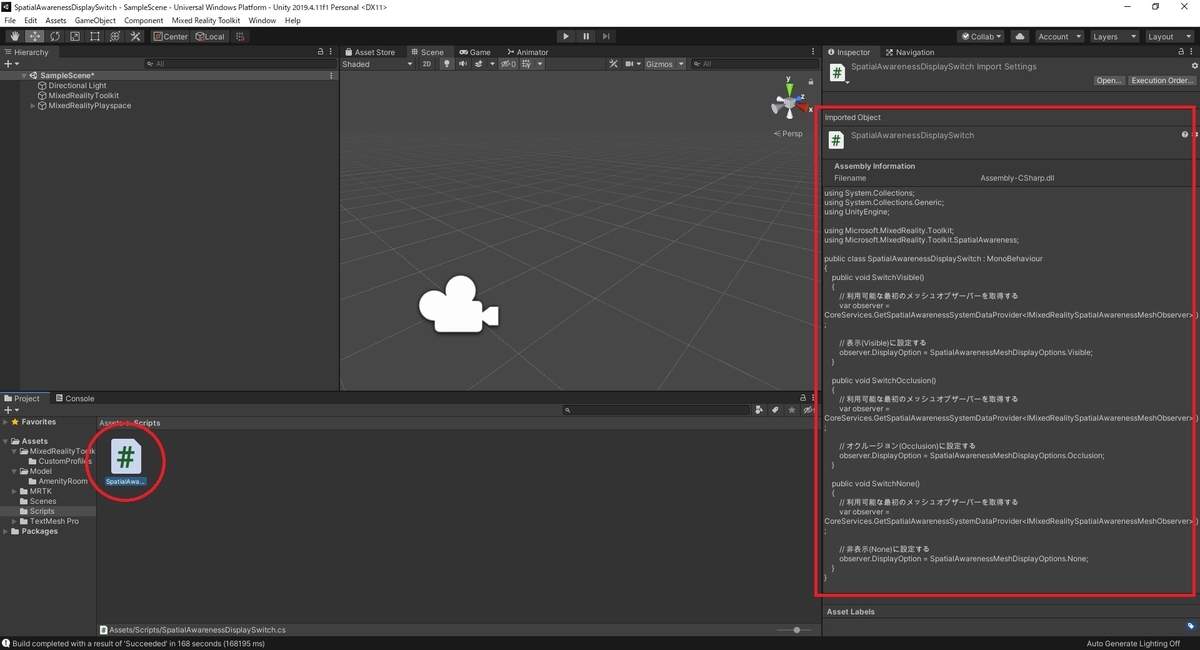
Task: Select the Rotate tool
Action: pos(55,36)
